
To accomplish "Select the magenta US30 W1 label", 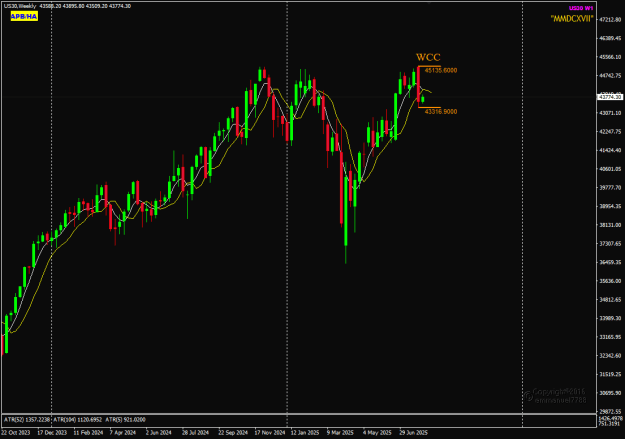I will pos(581,8).
